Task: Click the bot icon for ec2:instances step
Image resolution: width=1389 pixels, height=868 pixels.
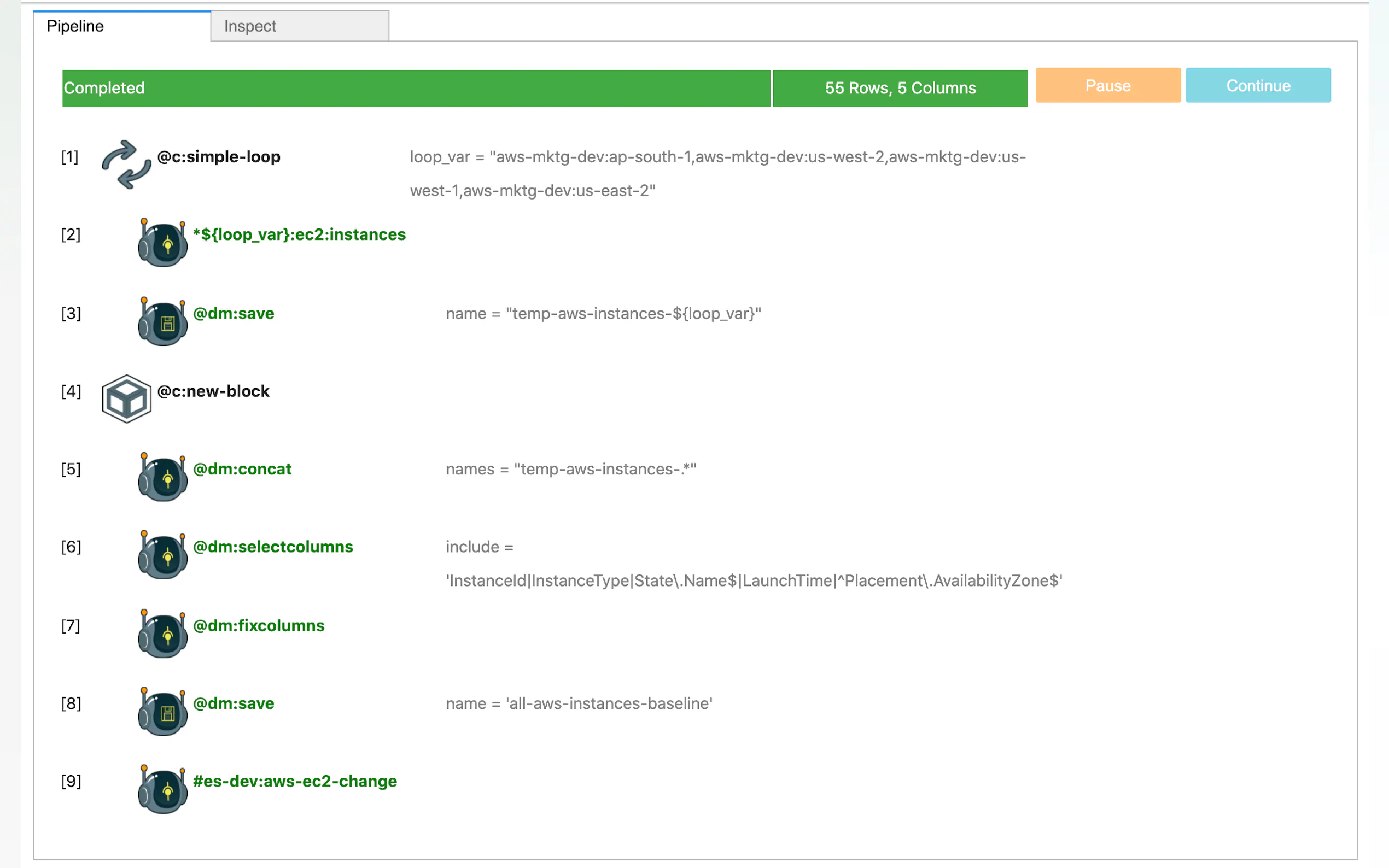Action: point(162,243)
